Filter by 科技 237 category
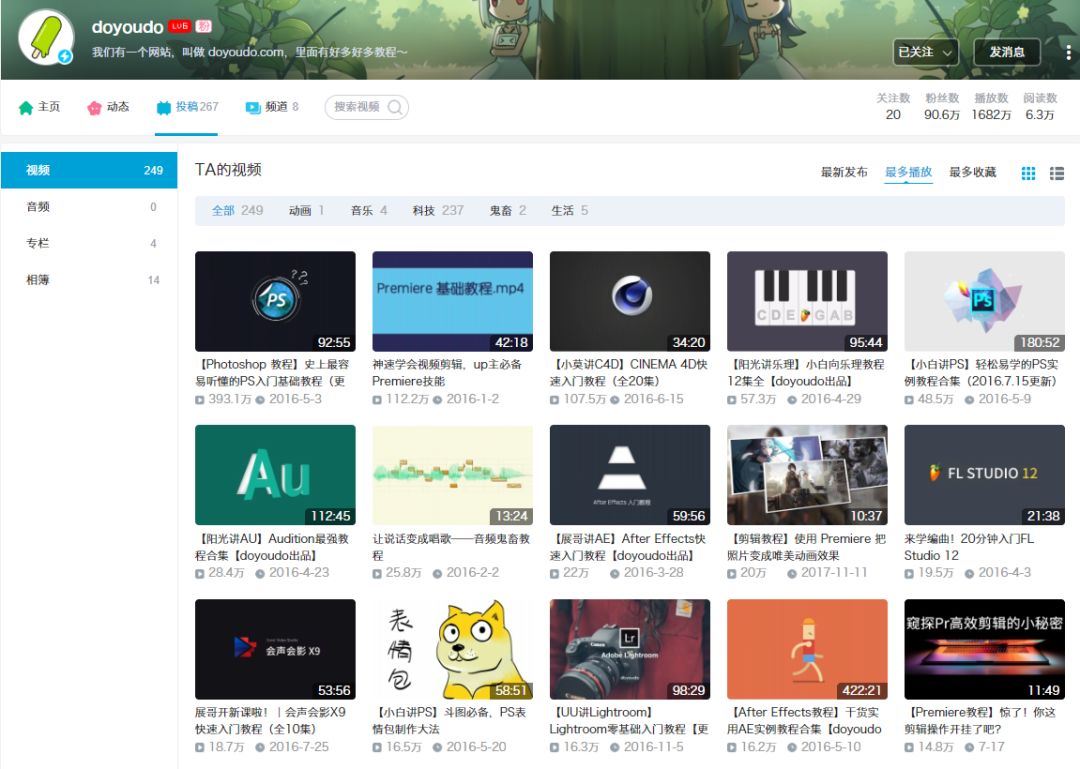Viewport: 1080px width, 769px height. (438, 211)
